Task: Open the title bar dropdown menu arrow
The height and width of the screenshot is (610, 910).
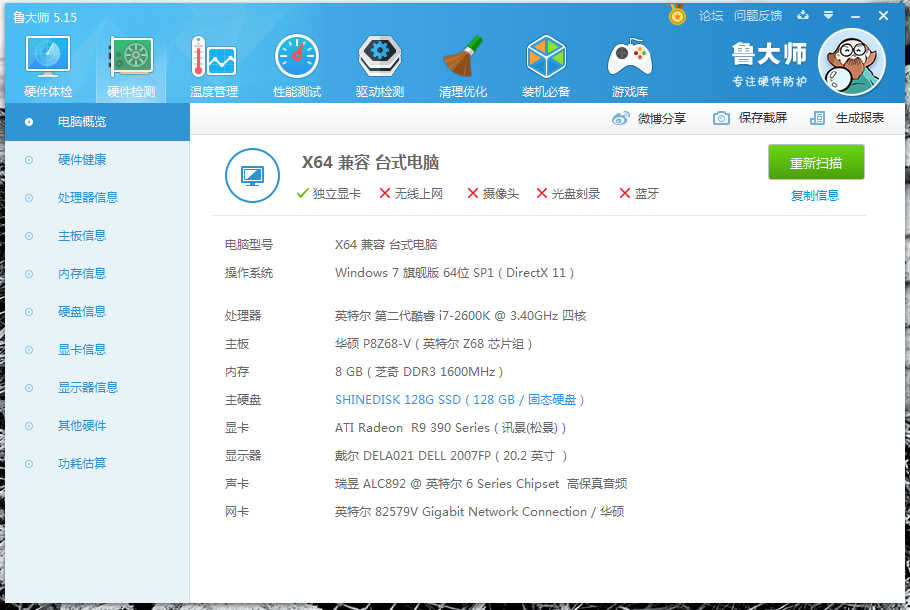Action: 829,16
